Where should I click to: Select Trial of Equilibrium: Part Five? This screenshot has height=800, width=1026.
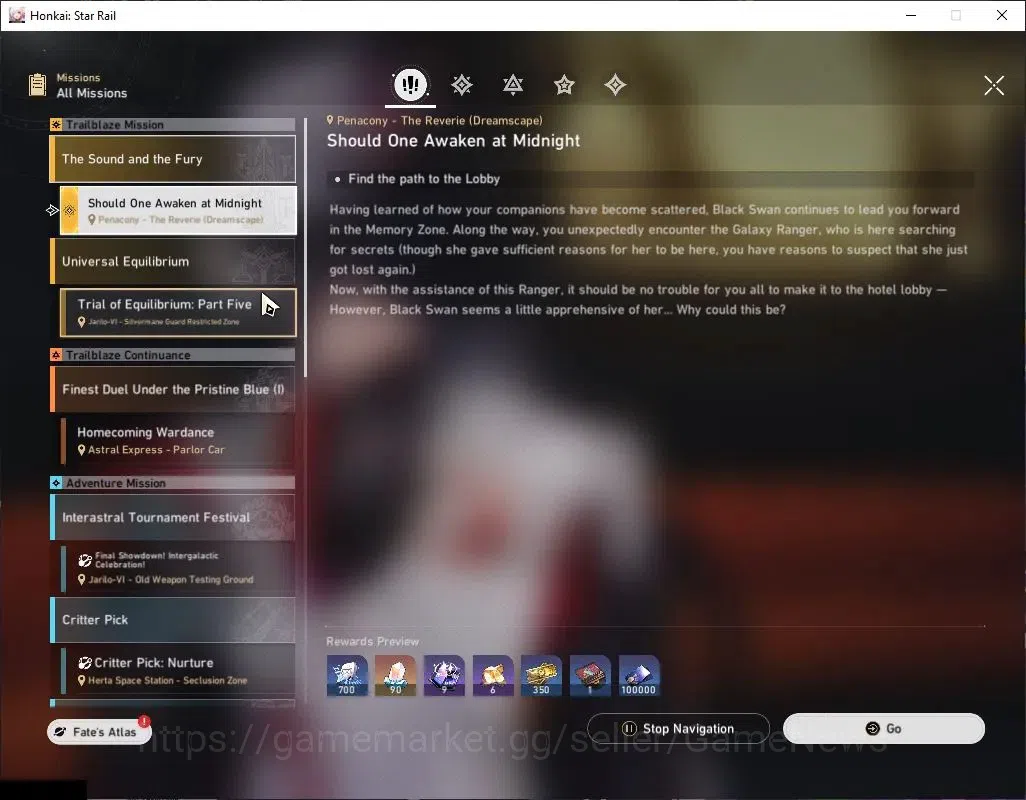178,312
